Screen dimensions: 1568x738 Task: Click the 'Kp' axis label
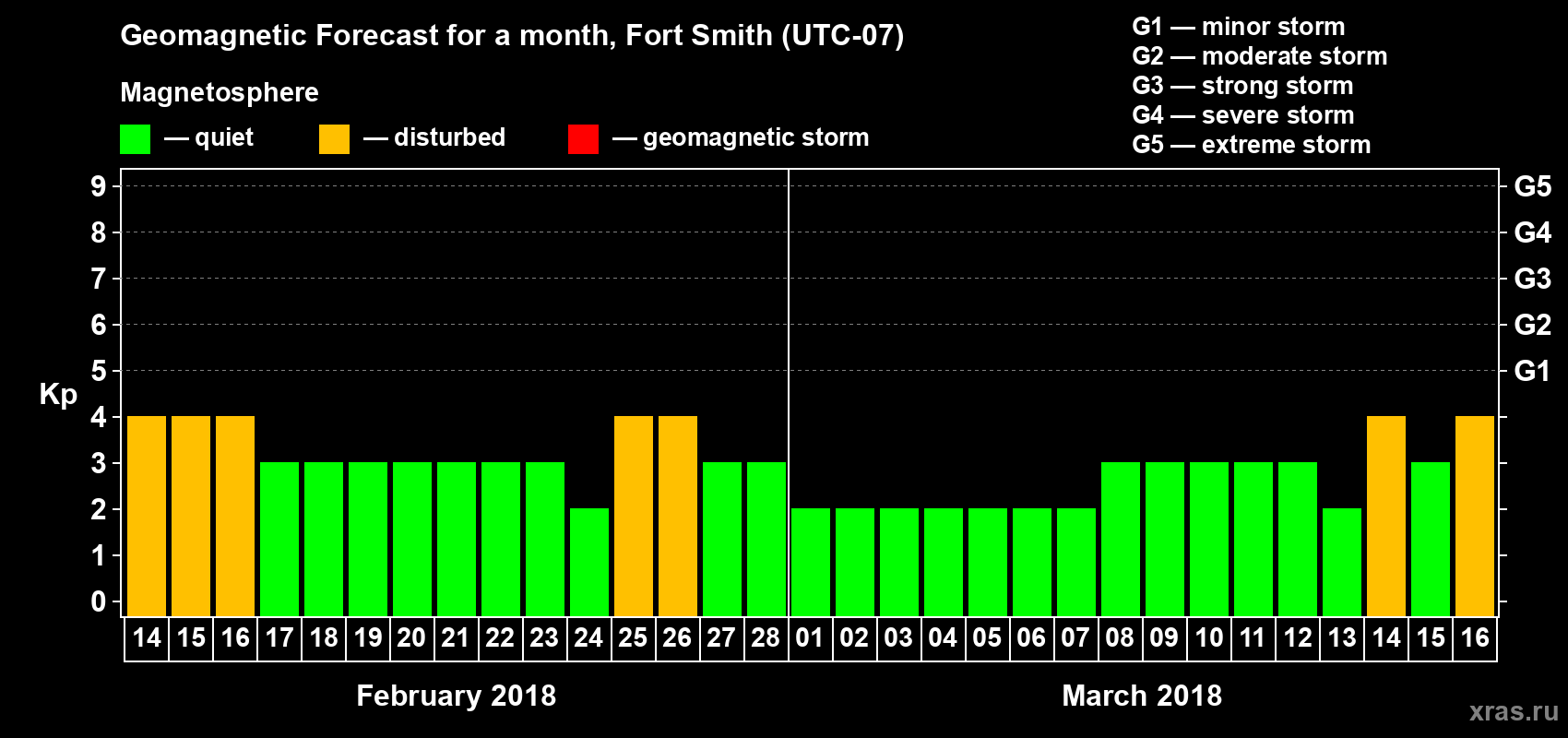coord(58,395)
